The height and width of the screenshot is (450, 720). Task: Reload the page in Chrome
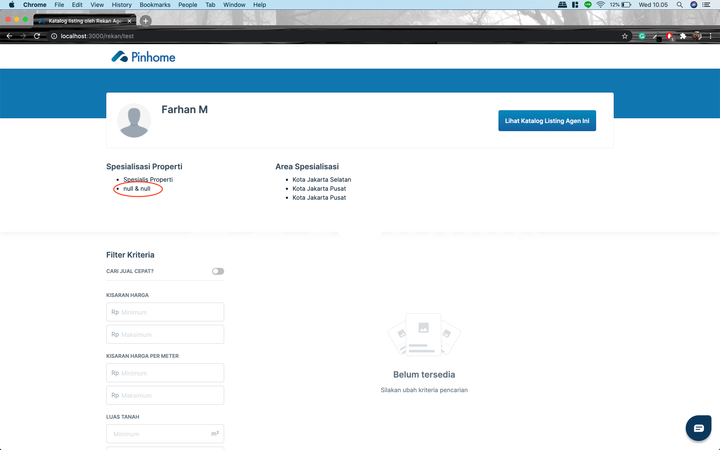[37, 36]
